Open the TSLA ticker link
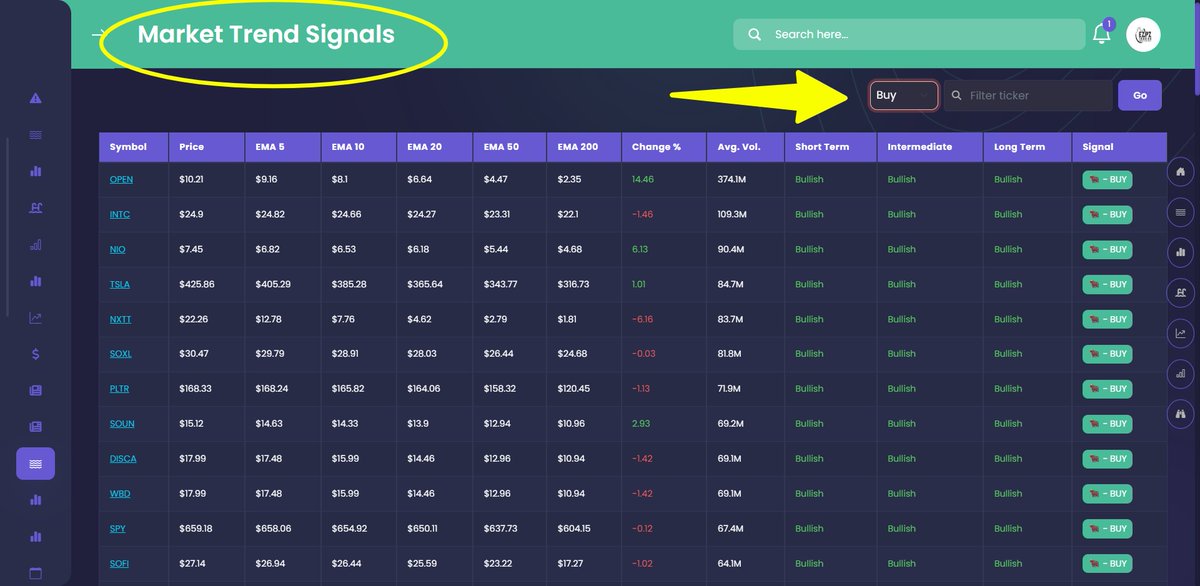1200x586 pixels. pyautogui.click(x=120, y=285)
